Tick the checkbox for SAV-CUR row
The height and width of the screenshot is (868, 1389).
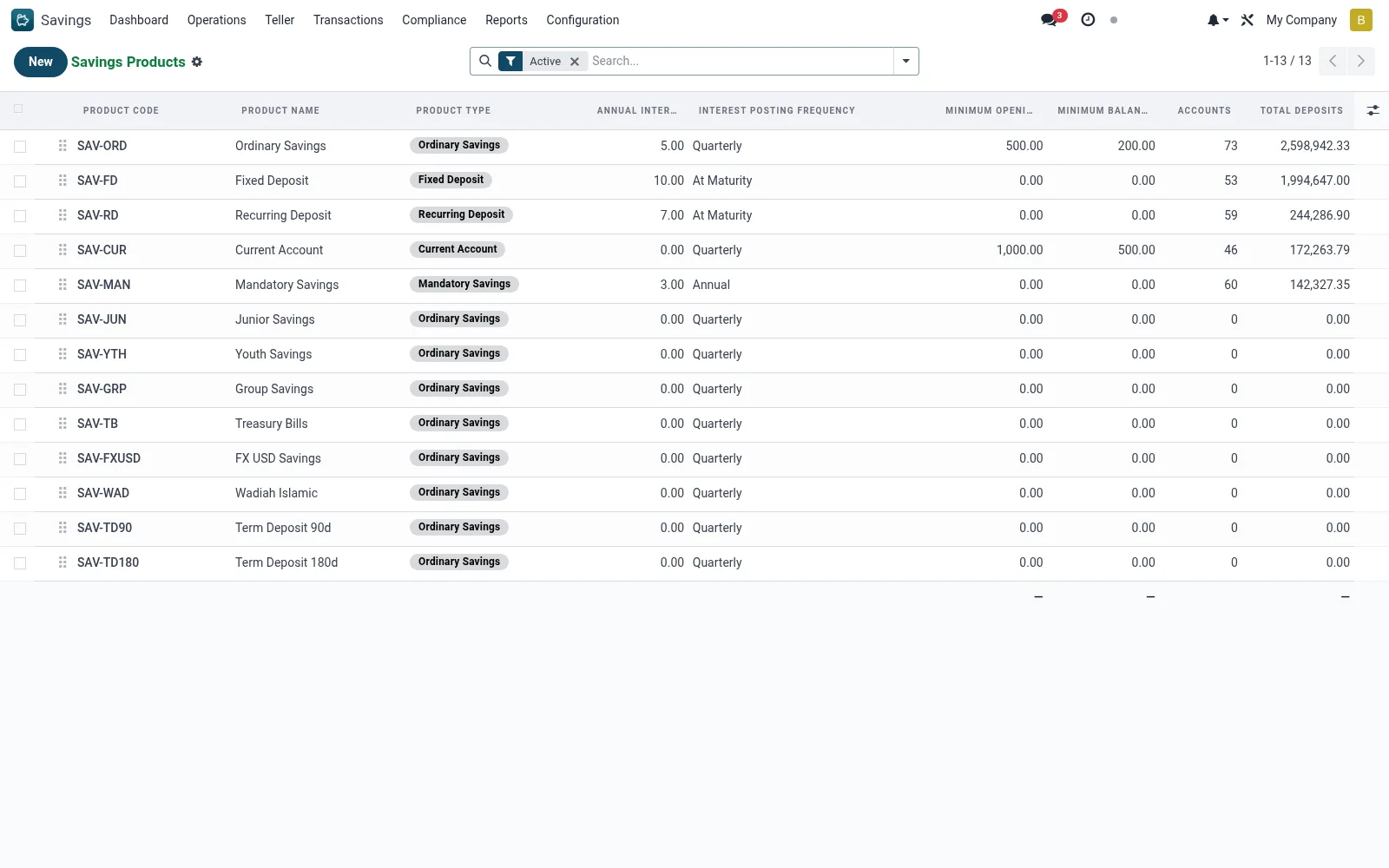(20, 251)
